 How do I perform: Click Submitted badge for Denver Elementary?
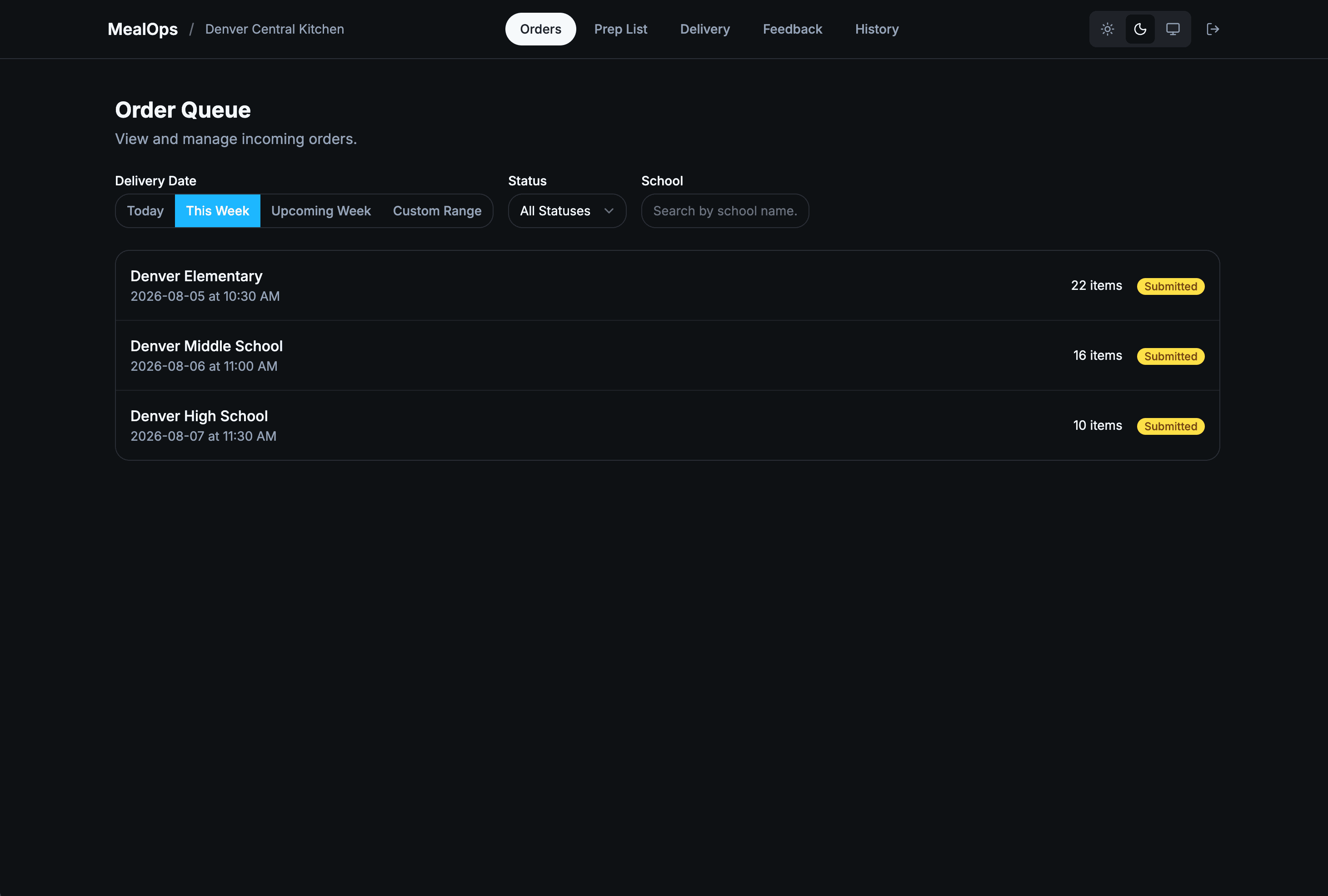tap(1170, 286)
